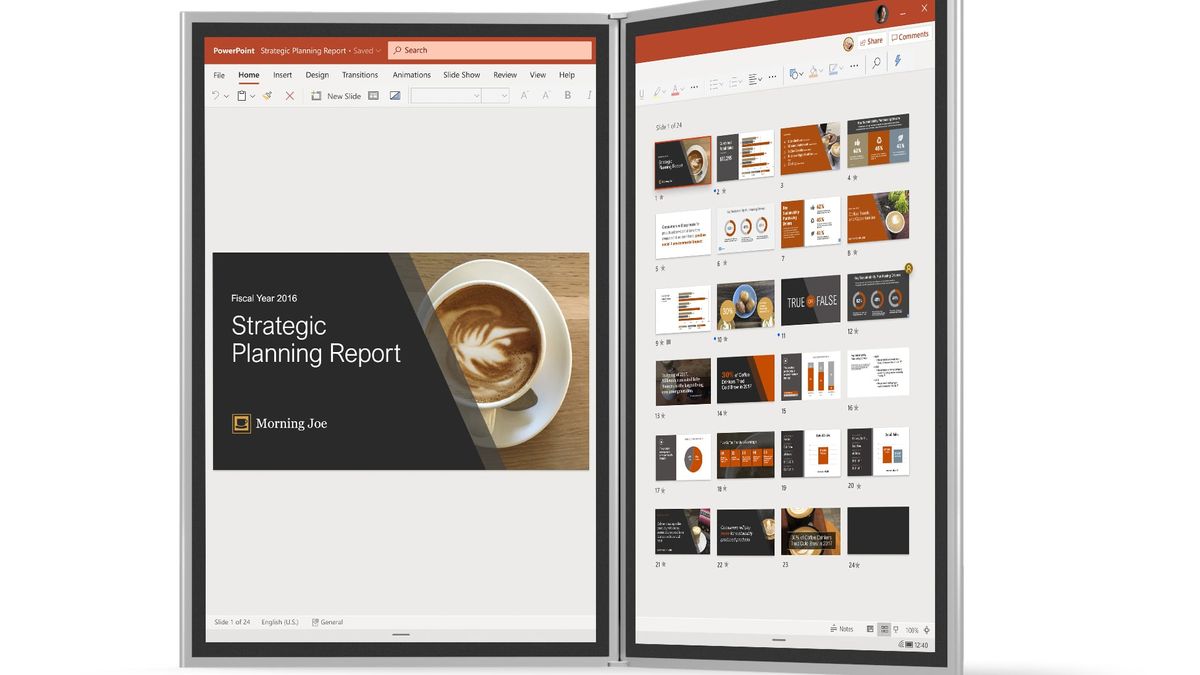This screenshot has width=1200, height=675.
Task: Toggle Bold formatting
Action: pos(567,94)
